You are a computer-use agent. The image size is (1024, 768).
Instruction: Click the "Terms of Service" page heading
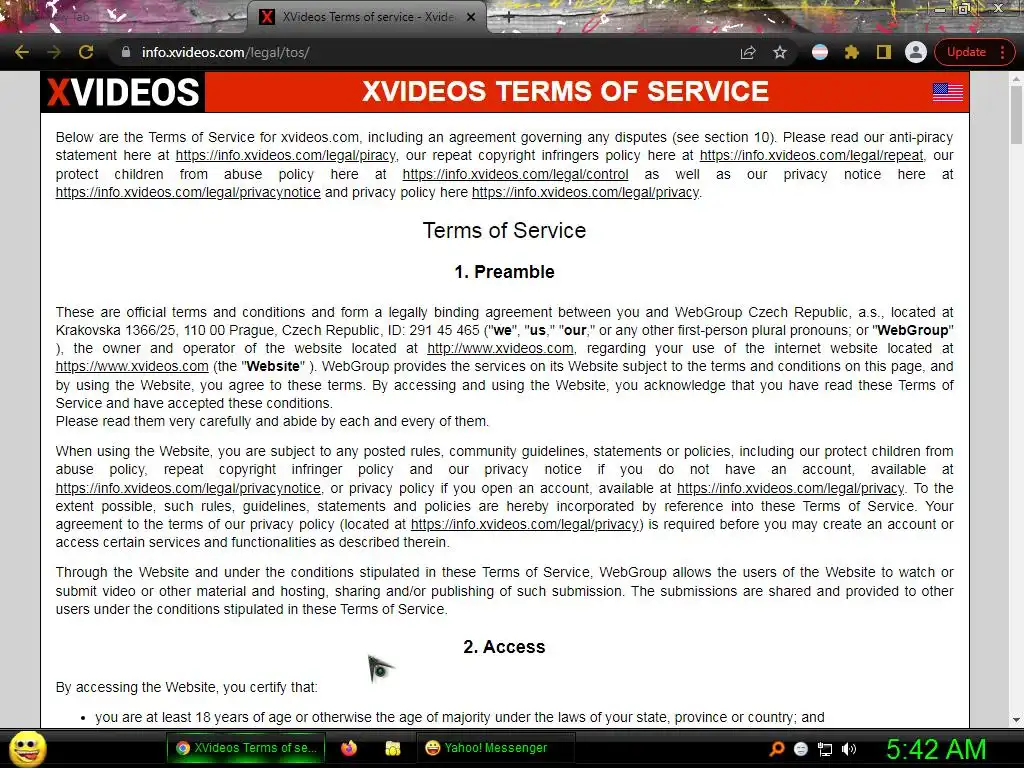coord(504,231)
